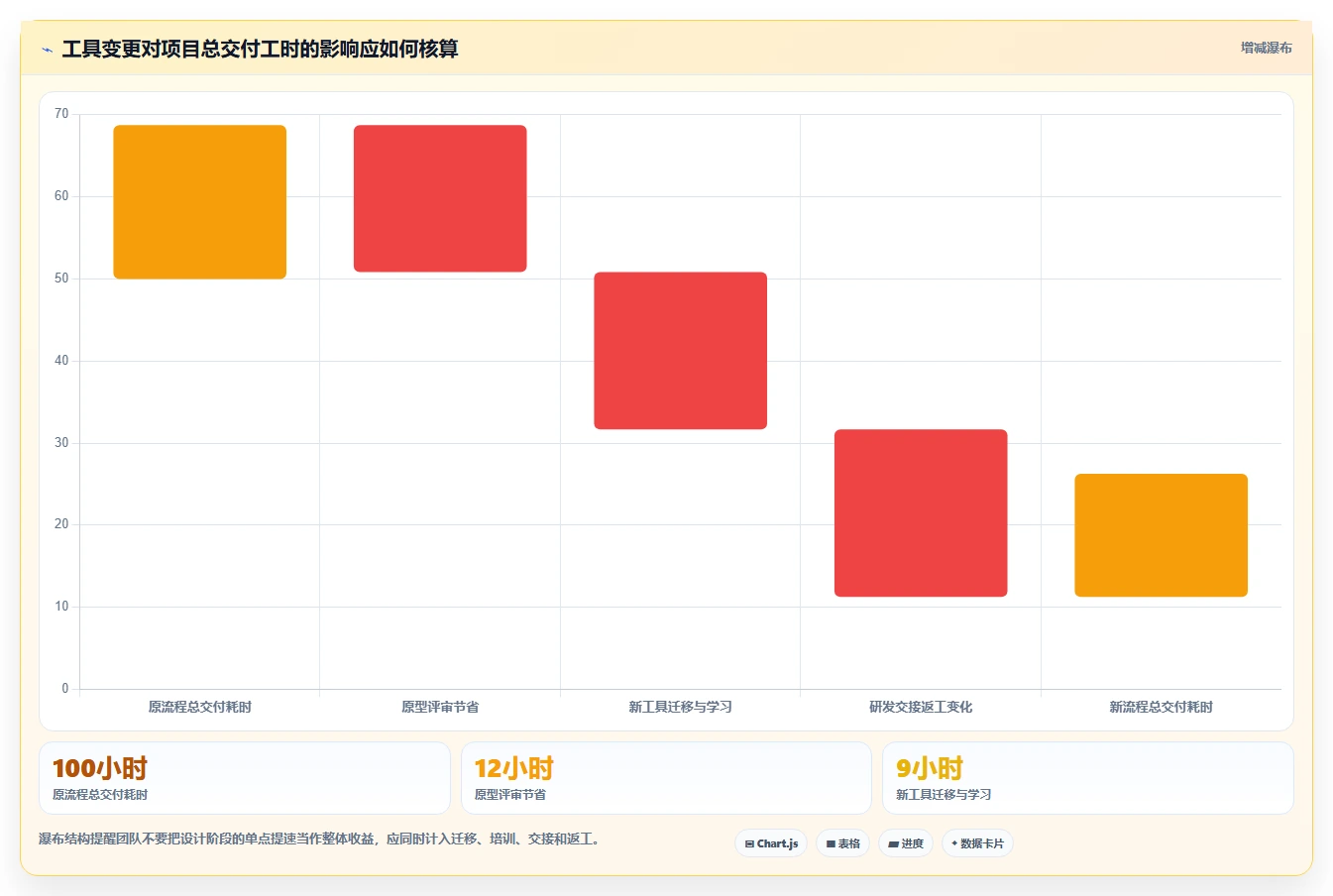Click the y-axis value 60
The image size is (1333, 896).
(61, 196)
